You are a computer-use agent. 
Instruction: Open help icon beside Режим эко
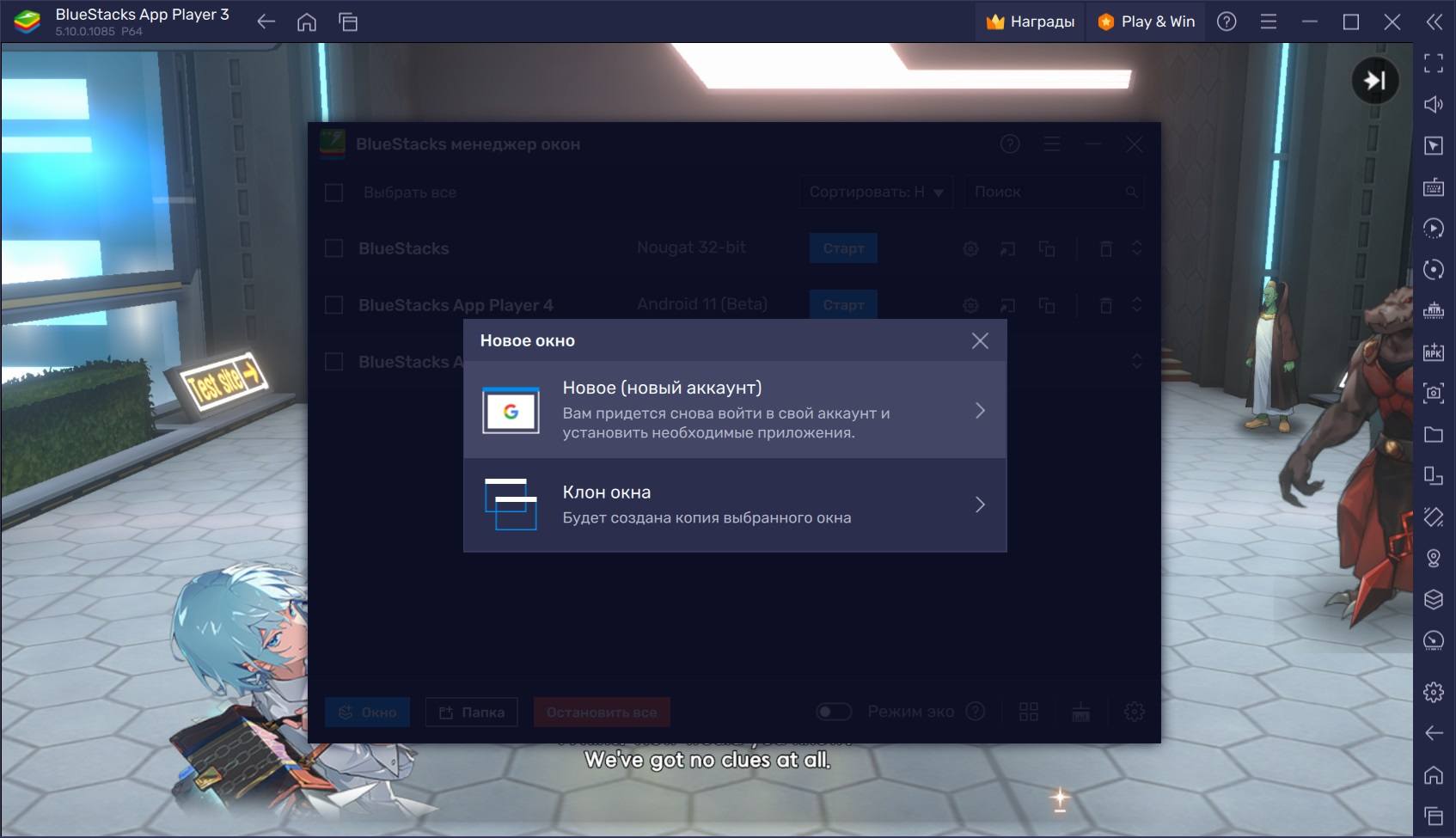click(975, 711)
